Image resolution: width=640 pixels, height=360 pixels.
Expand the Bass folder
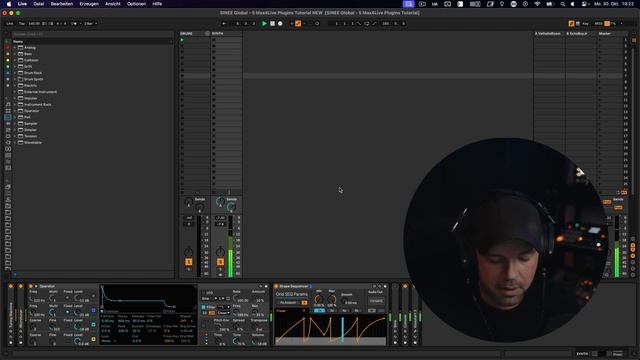15,54
